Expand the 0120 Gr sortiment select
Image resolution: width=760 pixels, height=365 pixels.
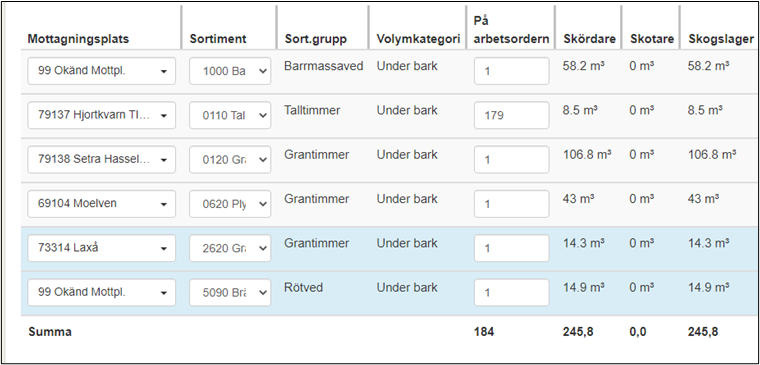click(230, 159)
